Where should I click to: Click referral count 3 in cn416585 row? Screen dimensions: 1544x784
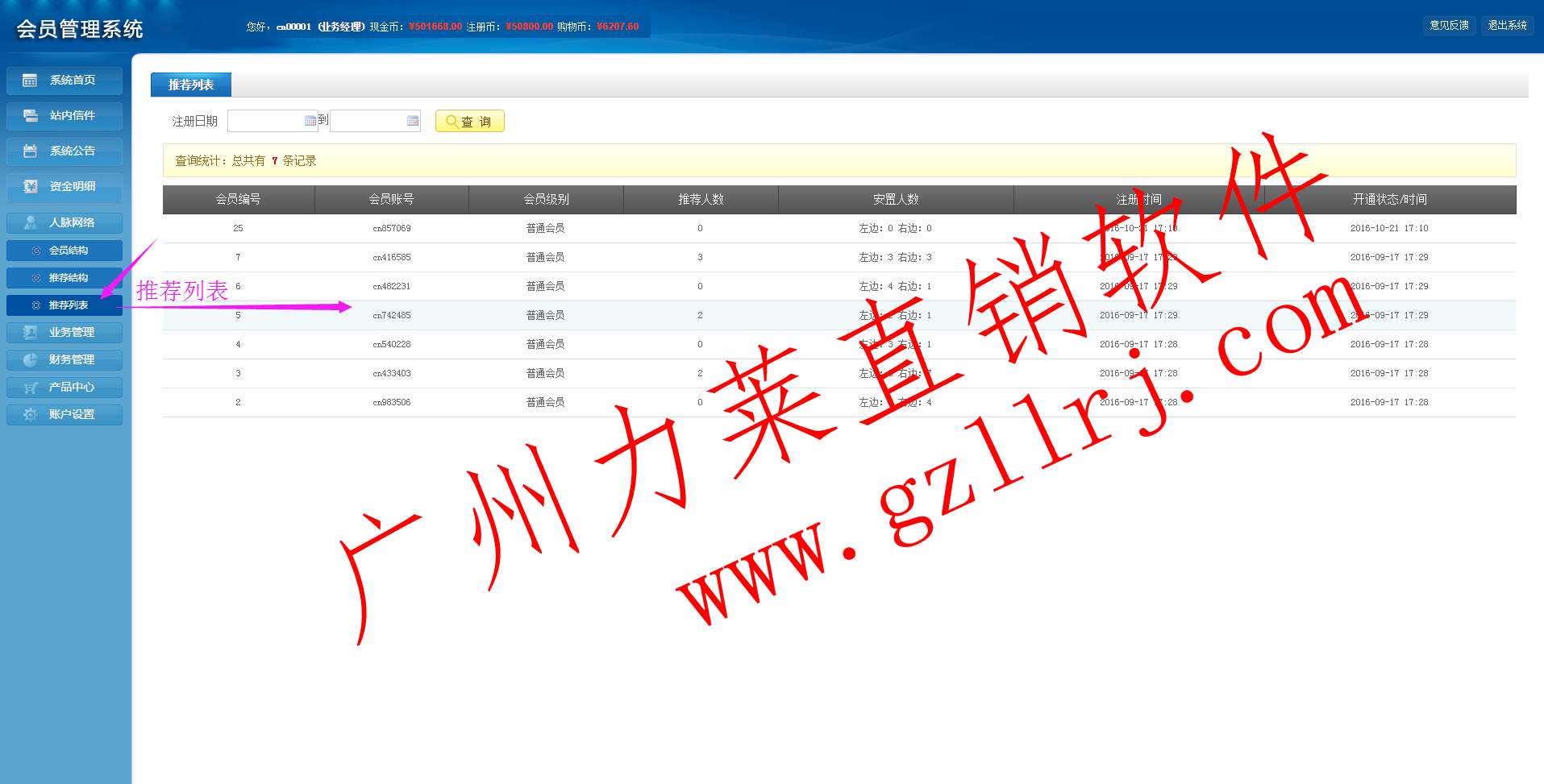click(700, 258)
